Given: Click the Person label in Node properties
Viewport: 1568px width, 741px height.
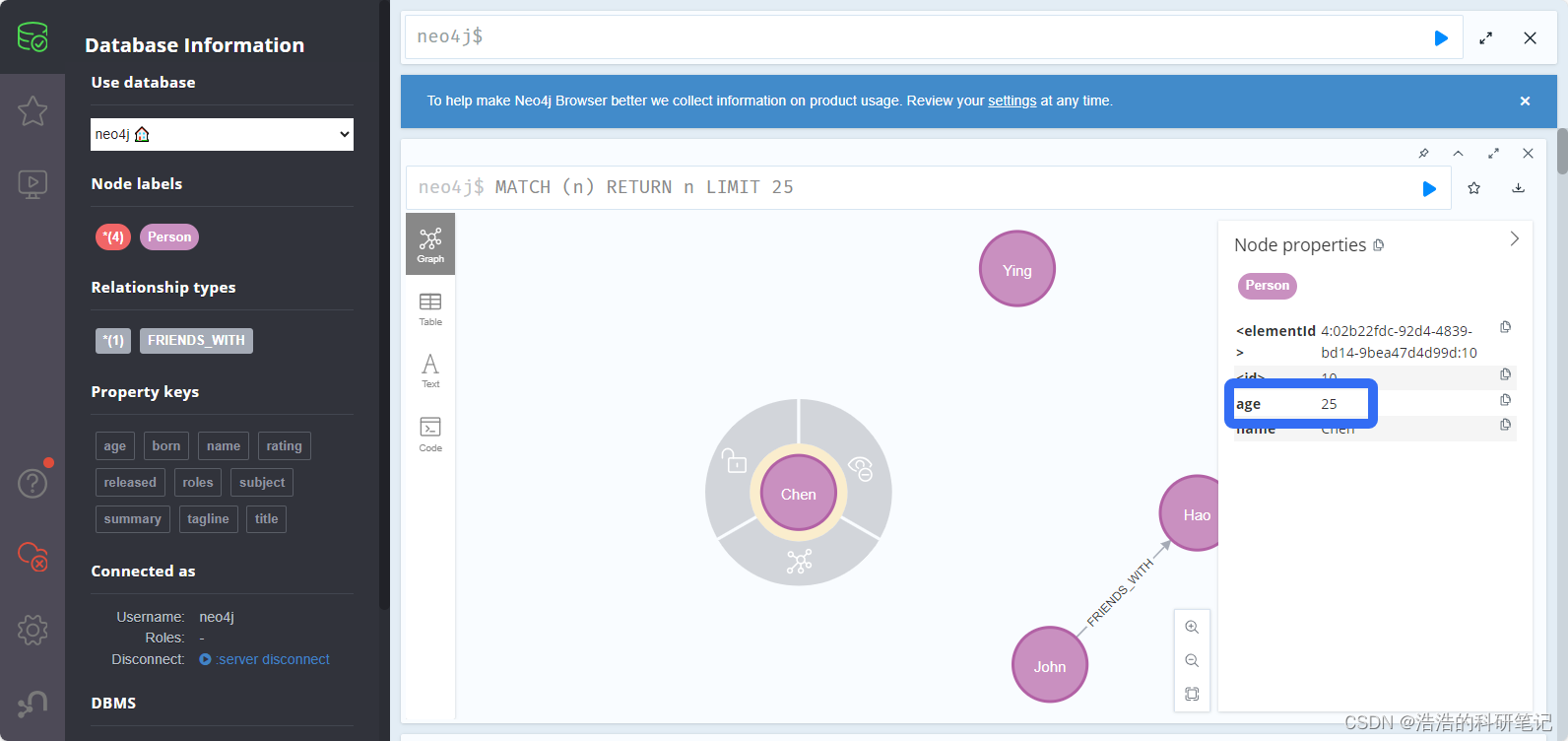Looking at the screenshot, I should tap(1268, 286).
